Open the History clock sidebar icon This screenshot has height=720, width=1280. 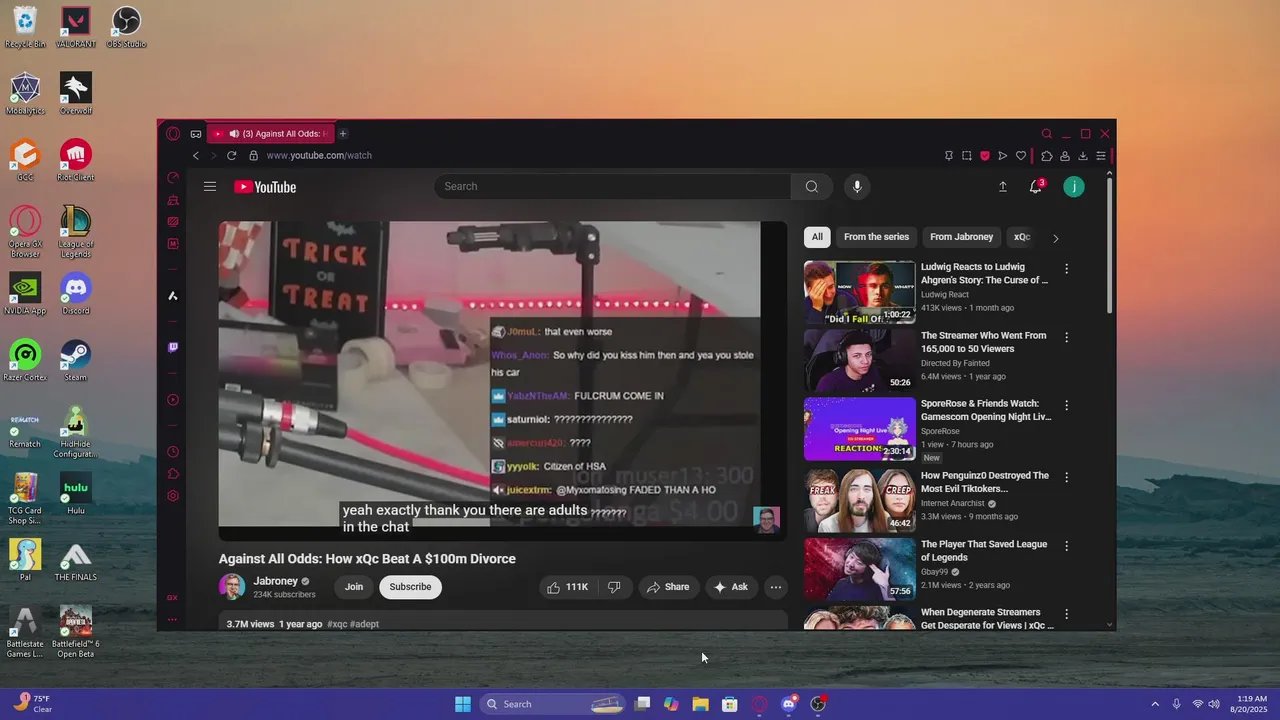(x=173, y=452)
